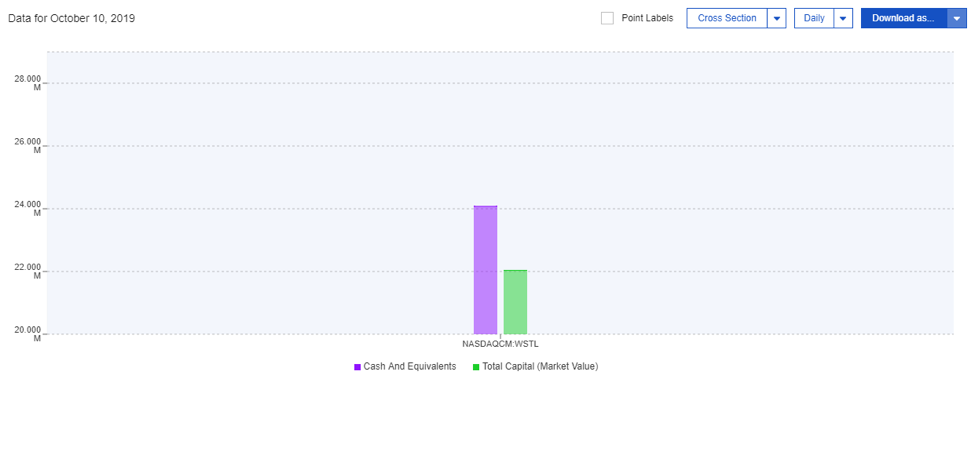Screen dimensions: 974x449
Task: Toggle Cash And Equivalents legend label
Action: pyautogui.click(x=410, y=367)
